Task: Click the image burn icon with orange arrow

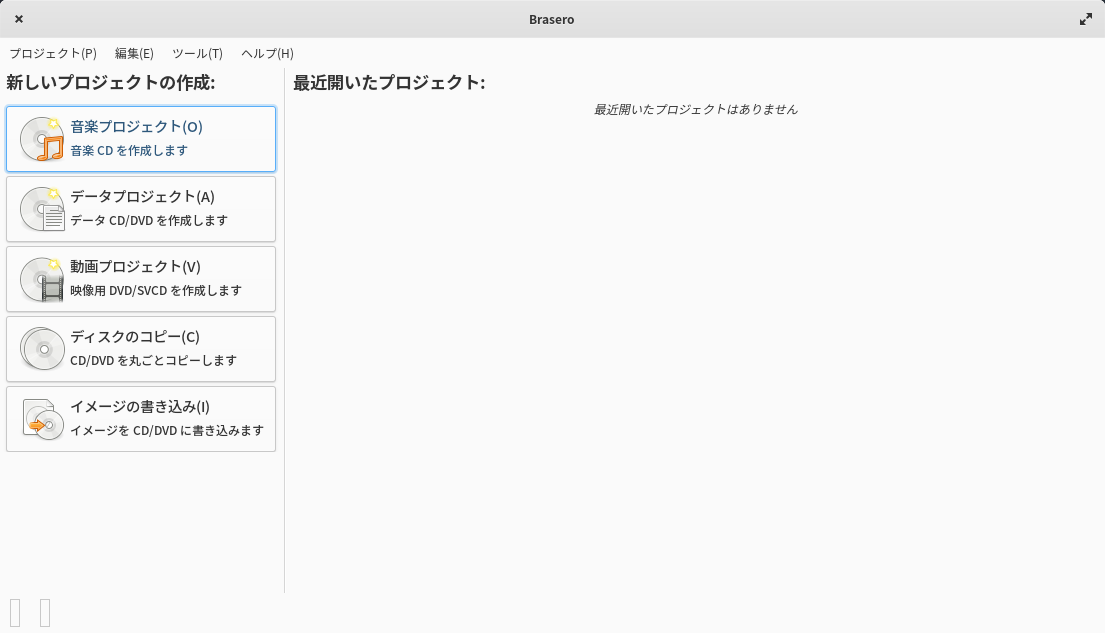Action: tap(42, 419)
